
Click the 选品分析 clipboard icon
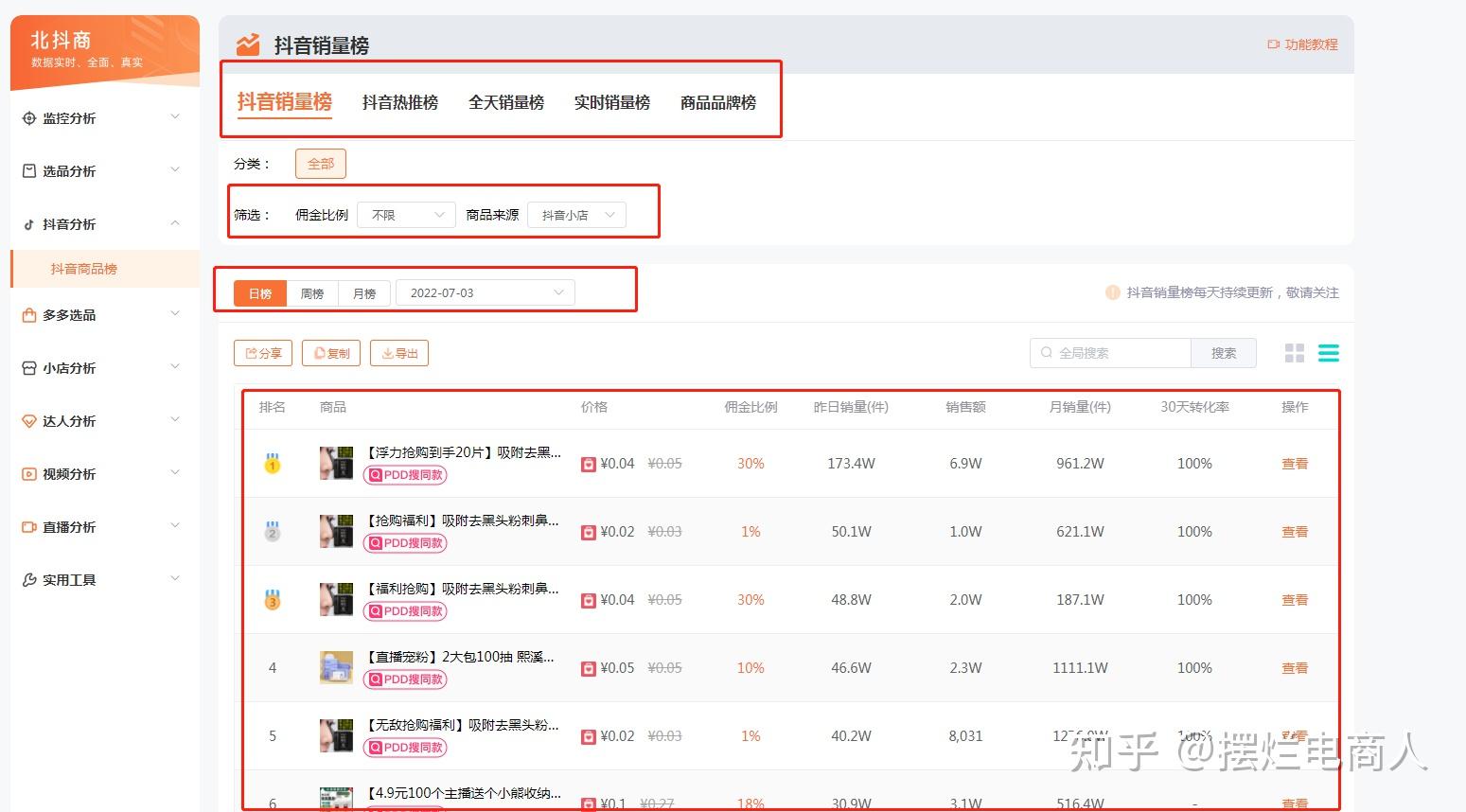point(29,171)
